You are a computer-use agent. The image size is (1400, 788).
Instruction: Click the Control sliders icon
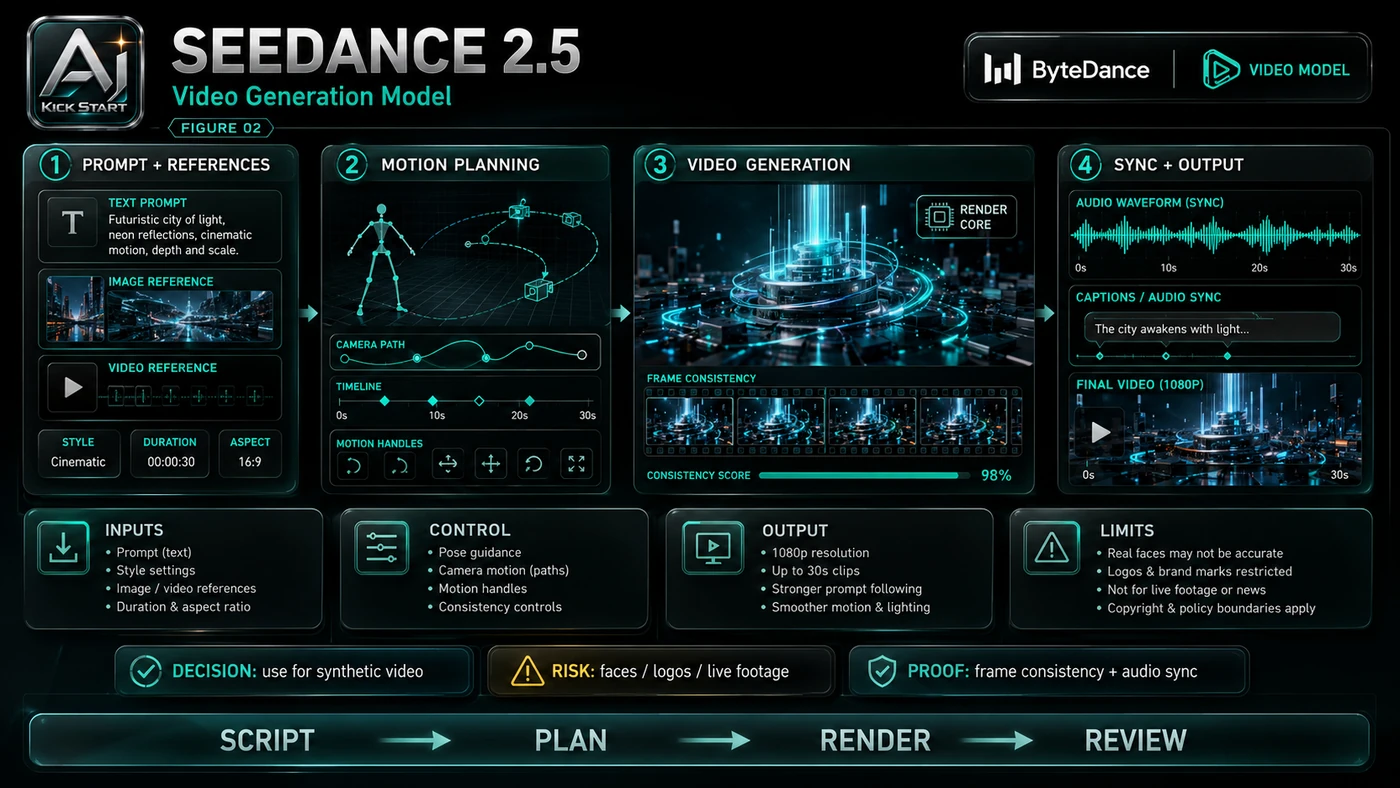click(x=382, y=547)
